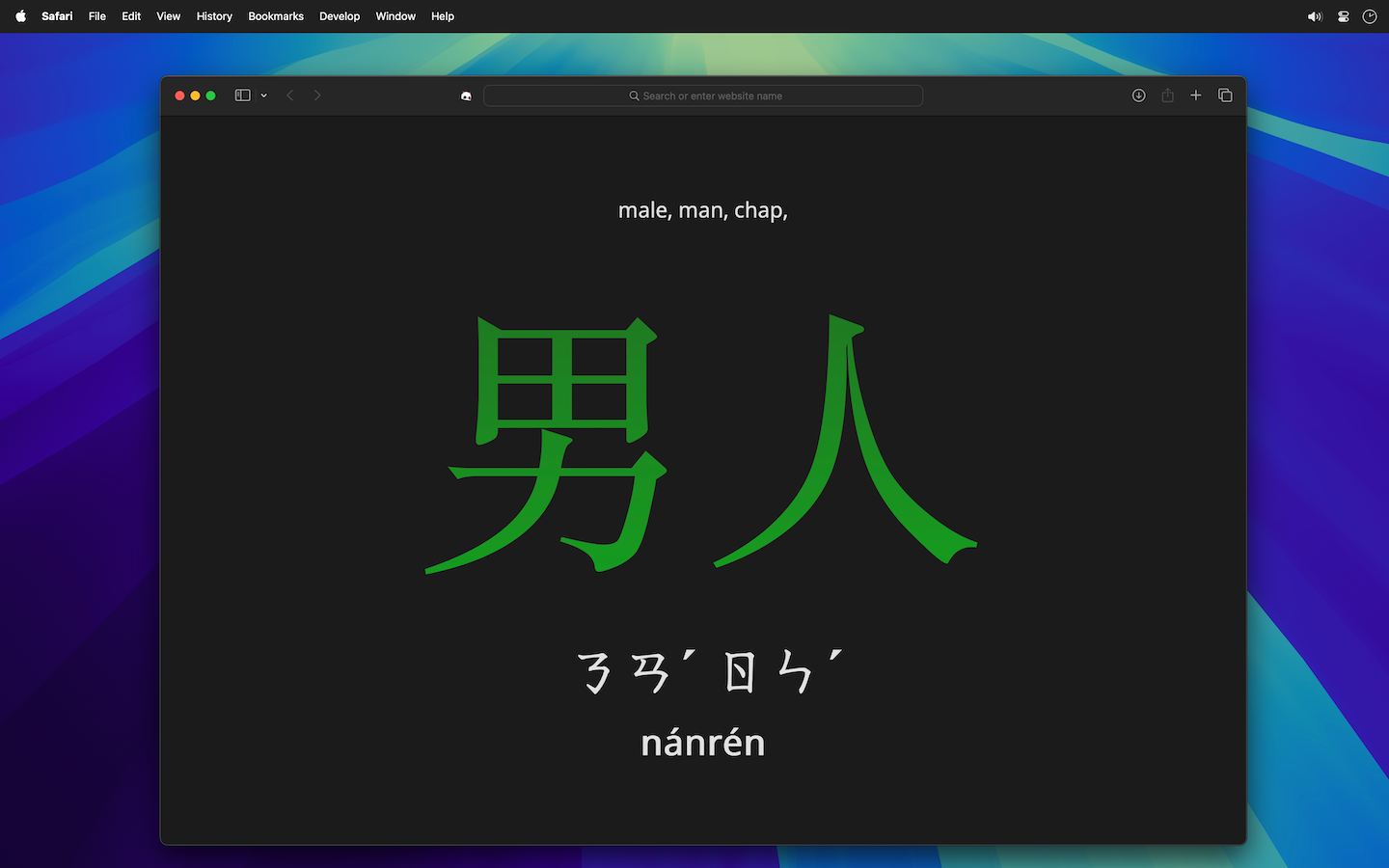Open the Window menu
1389x868 pixels.
click(395, 16)
